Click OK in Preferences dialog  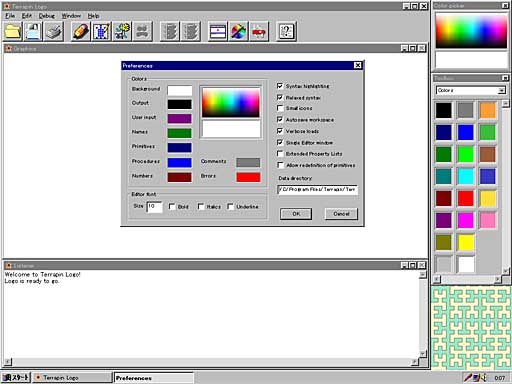point(296,214)
